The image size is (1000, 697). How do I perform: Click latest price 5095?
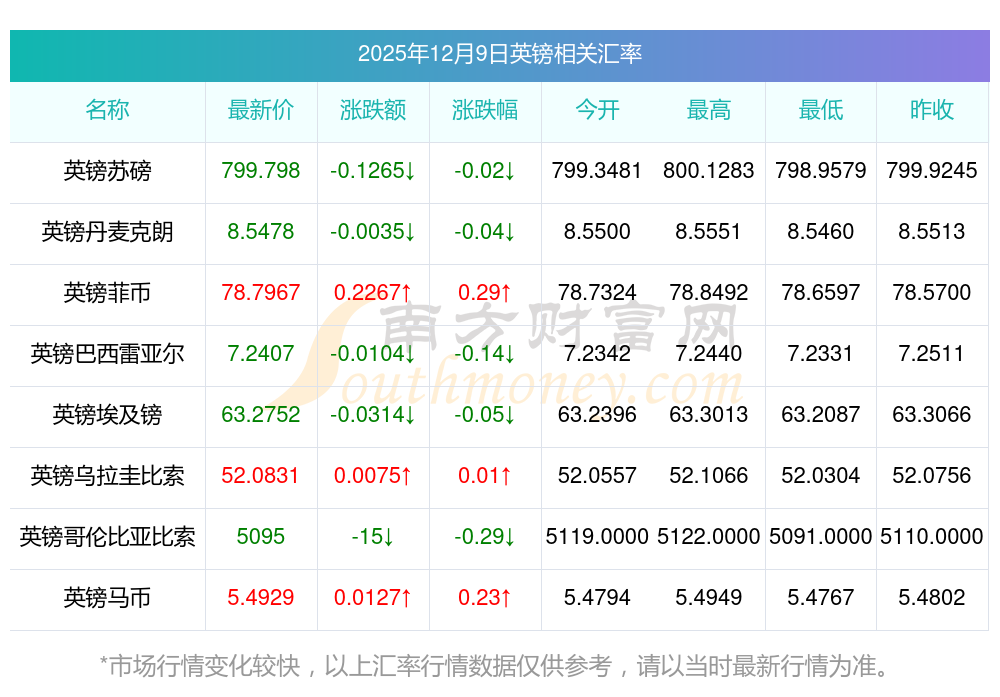(261, 536)
